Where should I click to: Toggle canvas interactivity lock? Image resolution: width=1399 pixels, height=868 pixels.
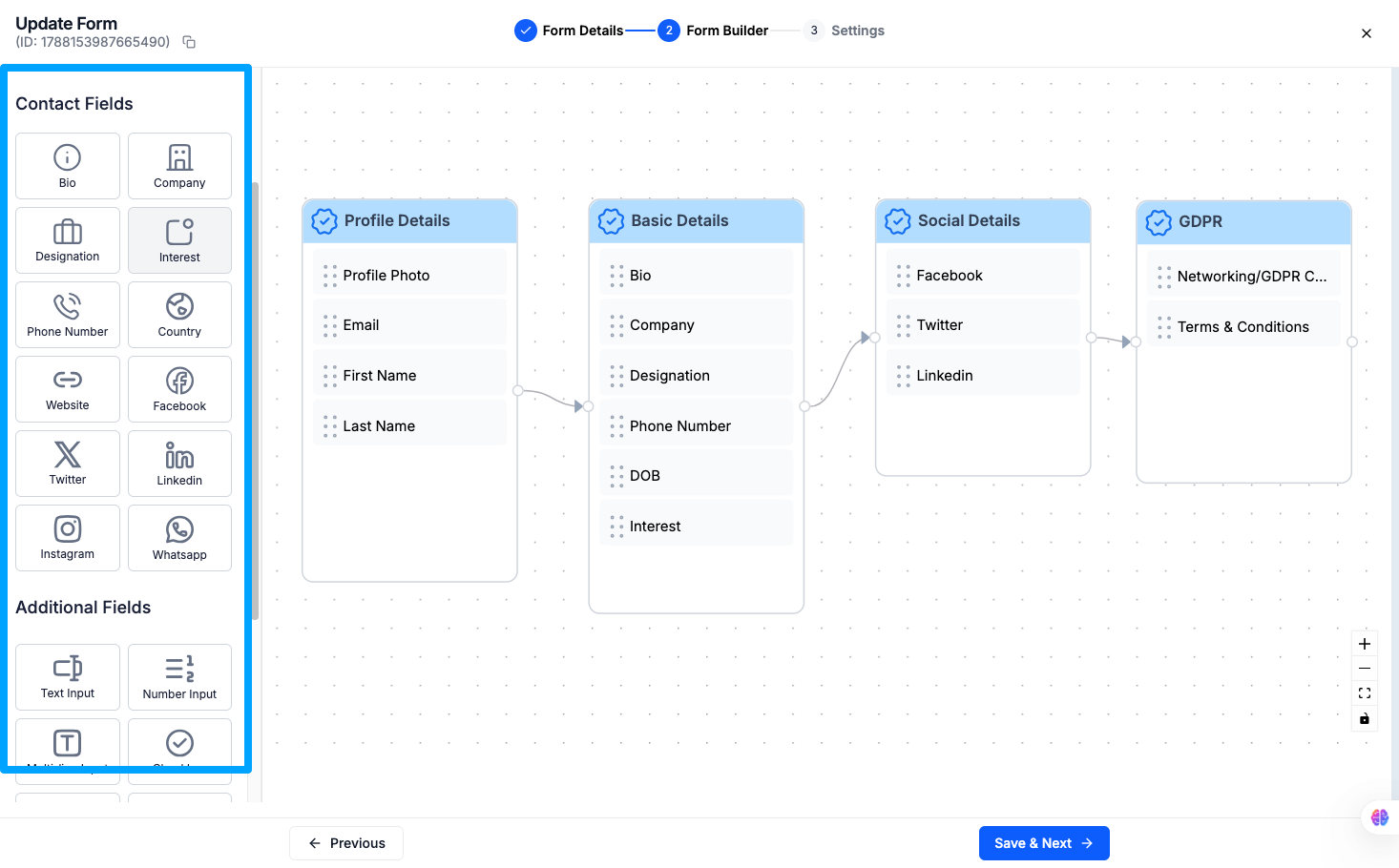(1365, 718)
